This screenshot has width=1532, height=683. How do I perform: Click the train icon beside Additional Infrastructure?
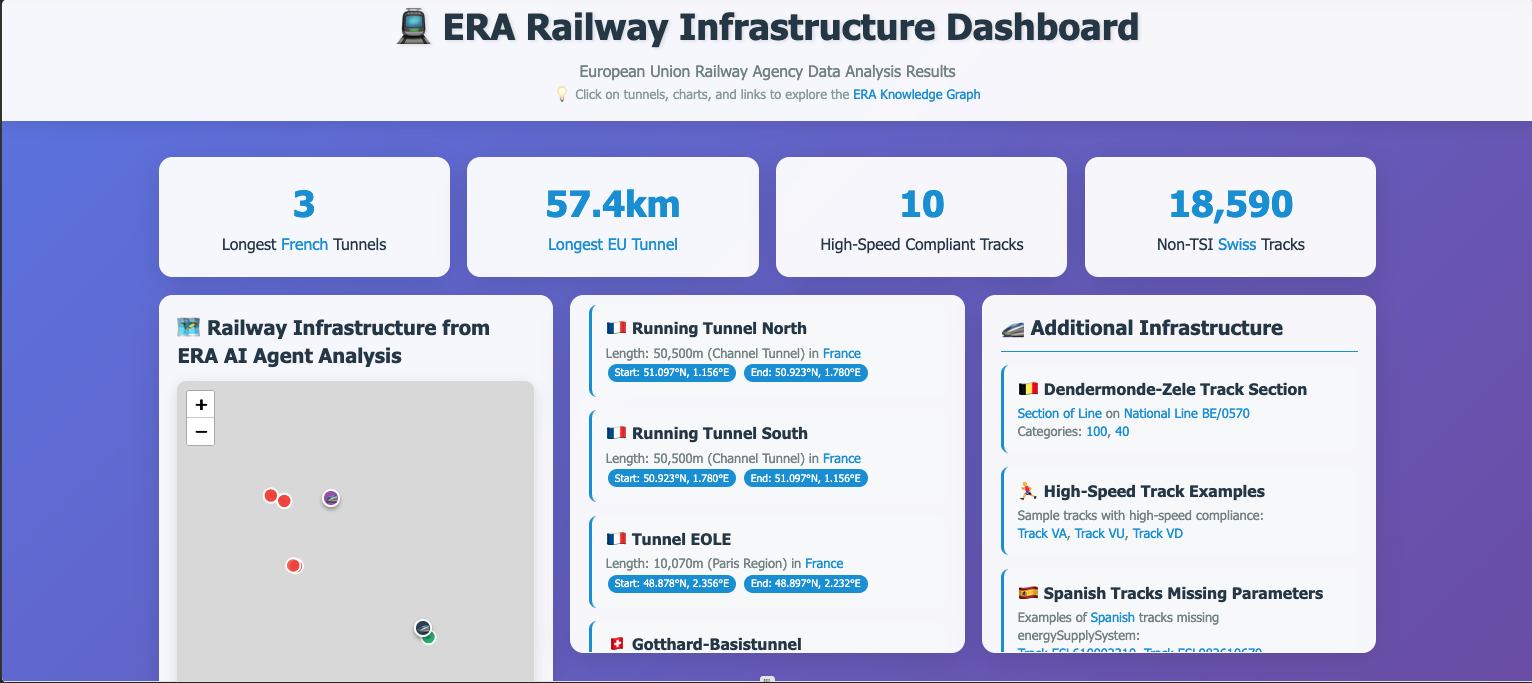click(1013, 328)
